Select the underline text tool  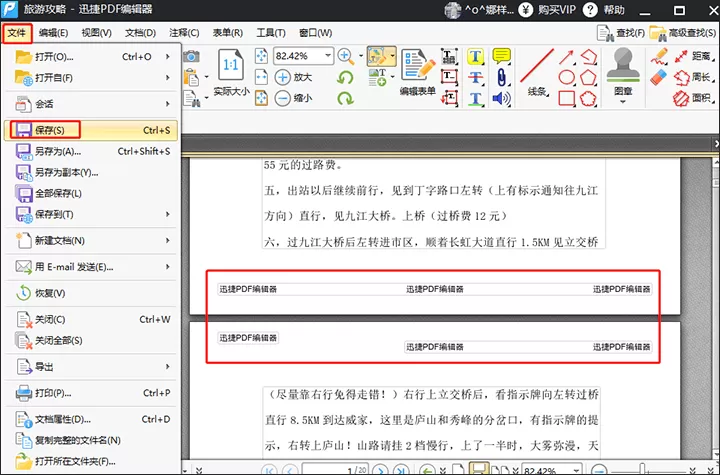(x=475, y=98)
